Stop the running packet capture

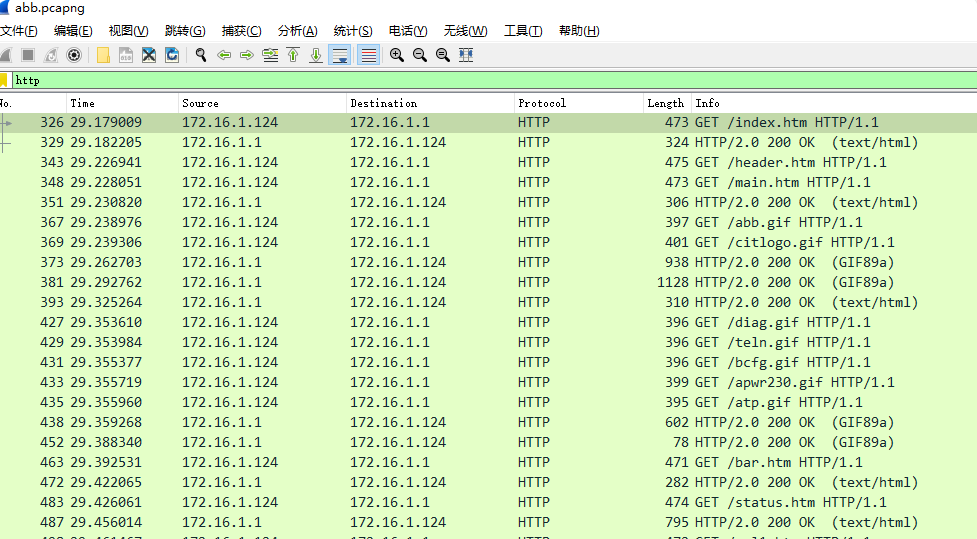tap(27, 55)
